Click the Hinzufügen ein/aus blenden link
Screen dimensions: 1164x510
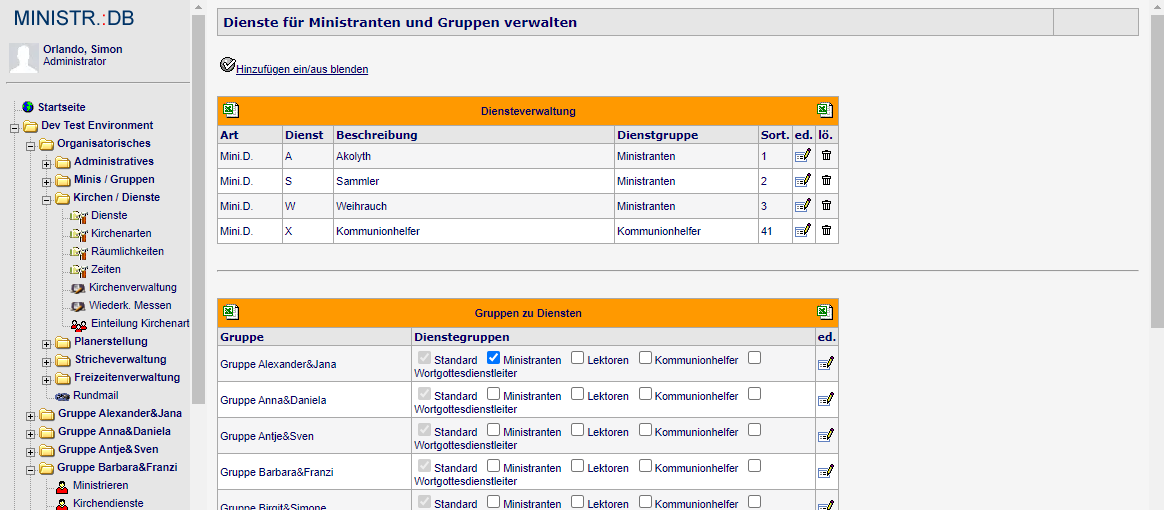tap(302, 69)
